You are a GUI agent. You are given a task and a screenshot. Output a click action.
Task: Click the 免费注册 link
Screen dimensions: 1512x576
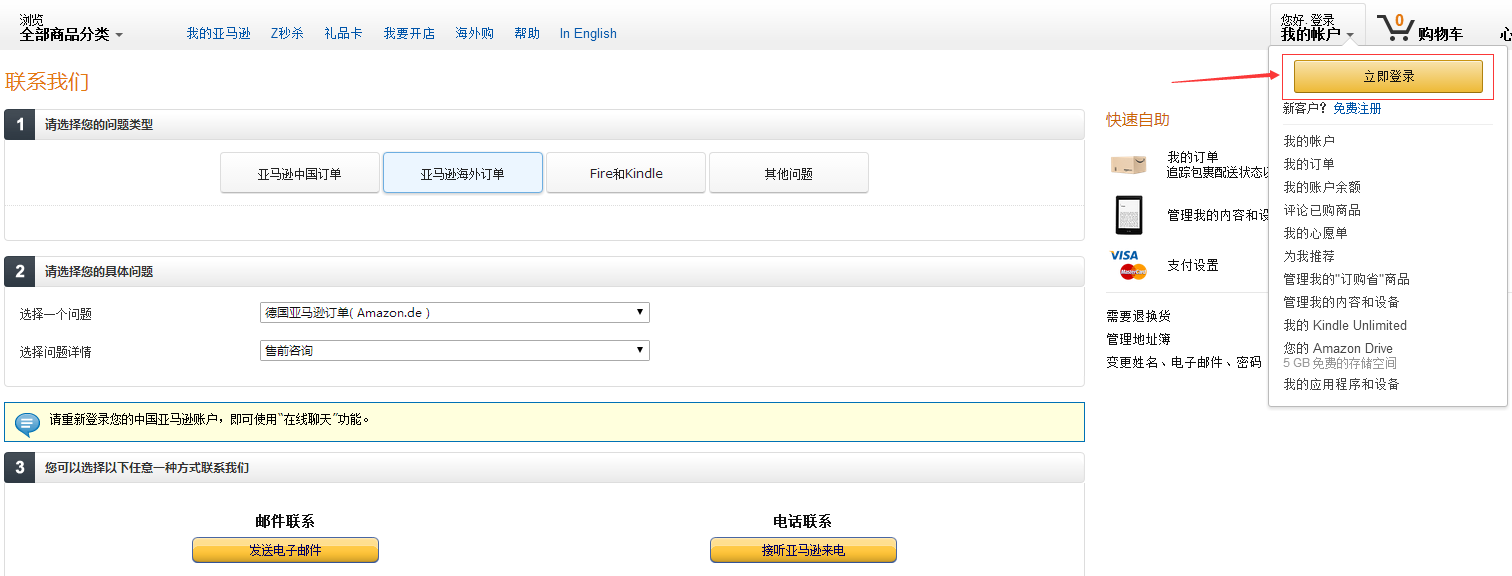pyautogui.click(x=1357, y=108)
